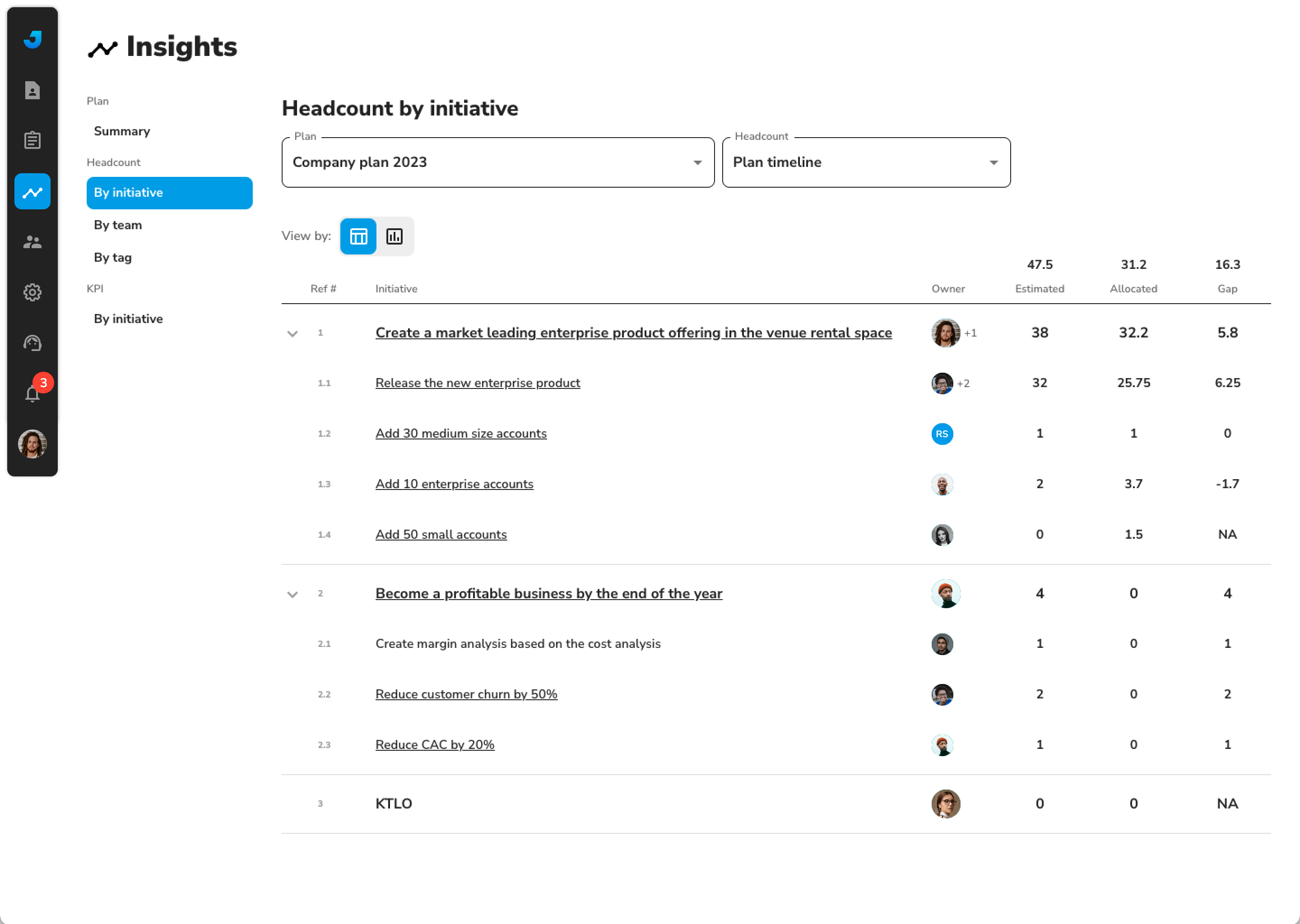Open the people/teams sidebar icon
Screen dimensions: 1300x924
[x=32, y=242]
